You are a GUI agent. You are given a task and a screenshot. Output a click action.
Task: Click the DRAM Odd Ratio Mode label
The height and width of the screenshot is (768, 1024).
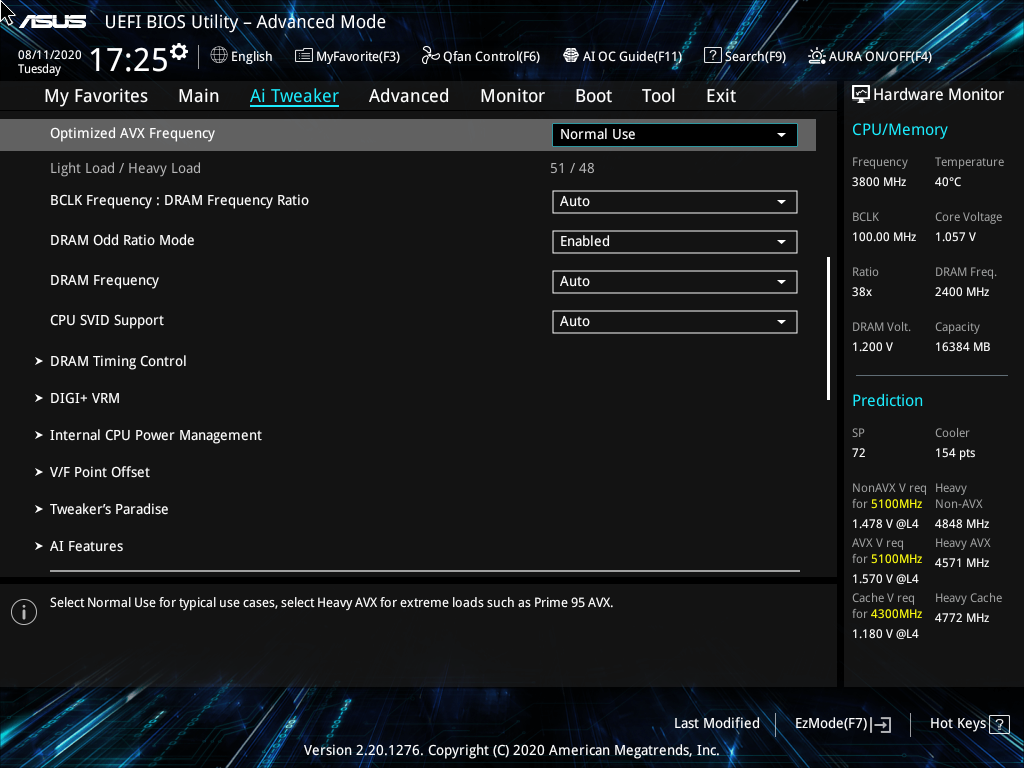[122, 240]
